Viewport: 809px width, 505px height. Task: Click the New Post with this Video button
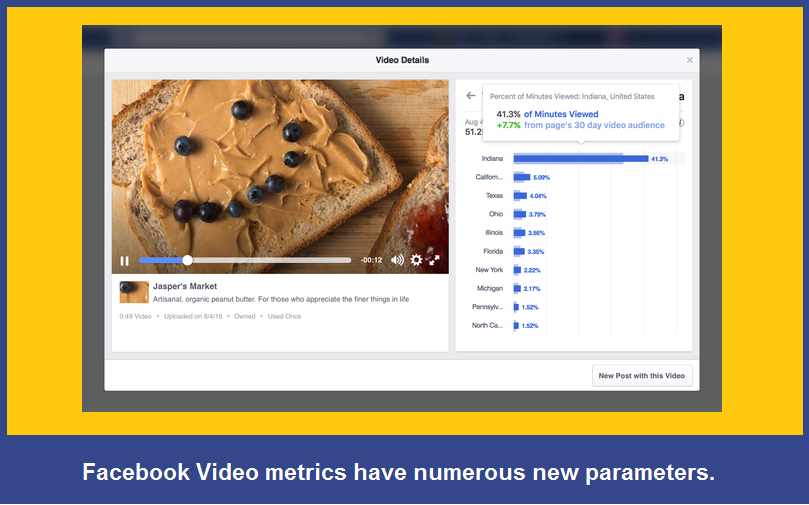coord(642,376)
